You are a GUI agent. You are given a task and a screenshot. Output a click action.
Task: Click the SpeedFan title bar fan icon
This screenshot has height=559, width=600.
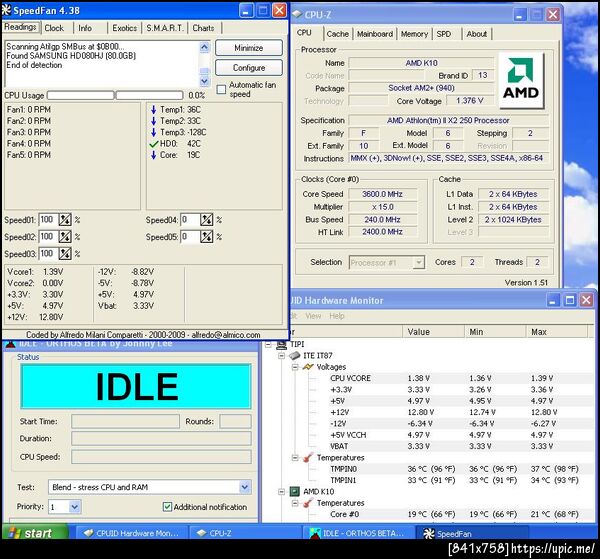pos(7,10)
